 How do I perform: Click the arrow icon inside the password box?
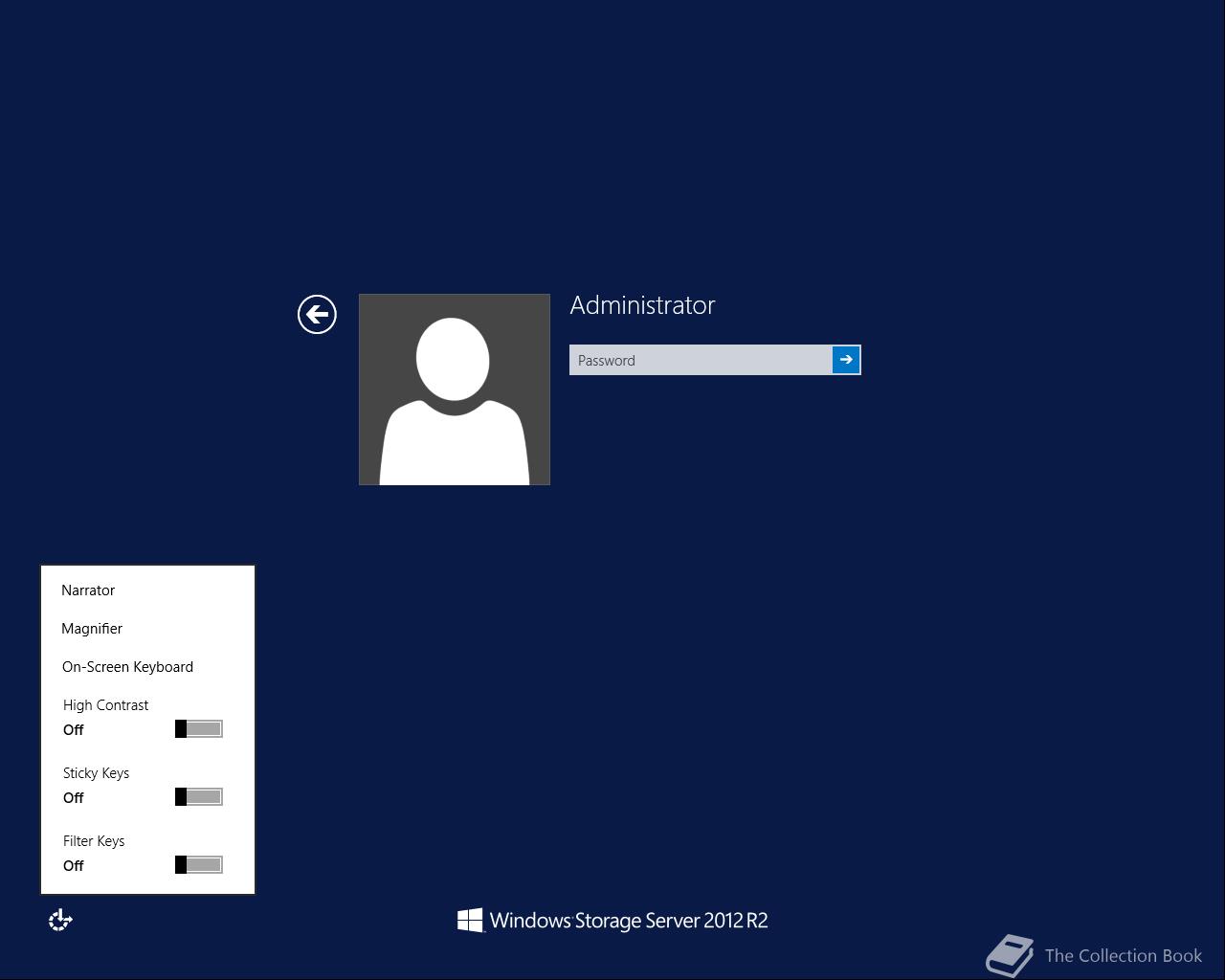[846, 360]
